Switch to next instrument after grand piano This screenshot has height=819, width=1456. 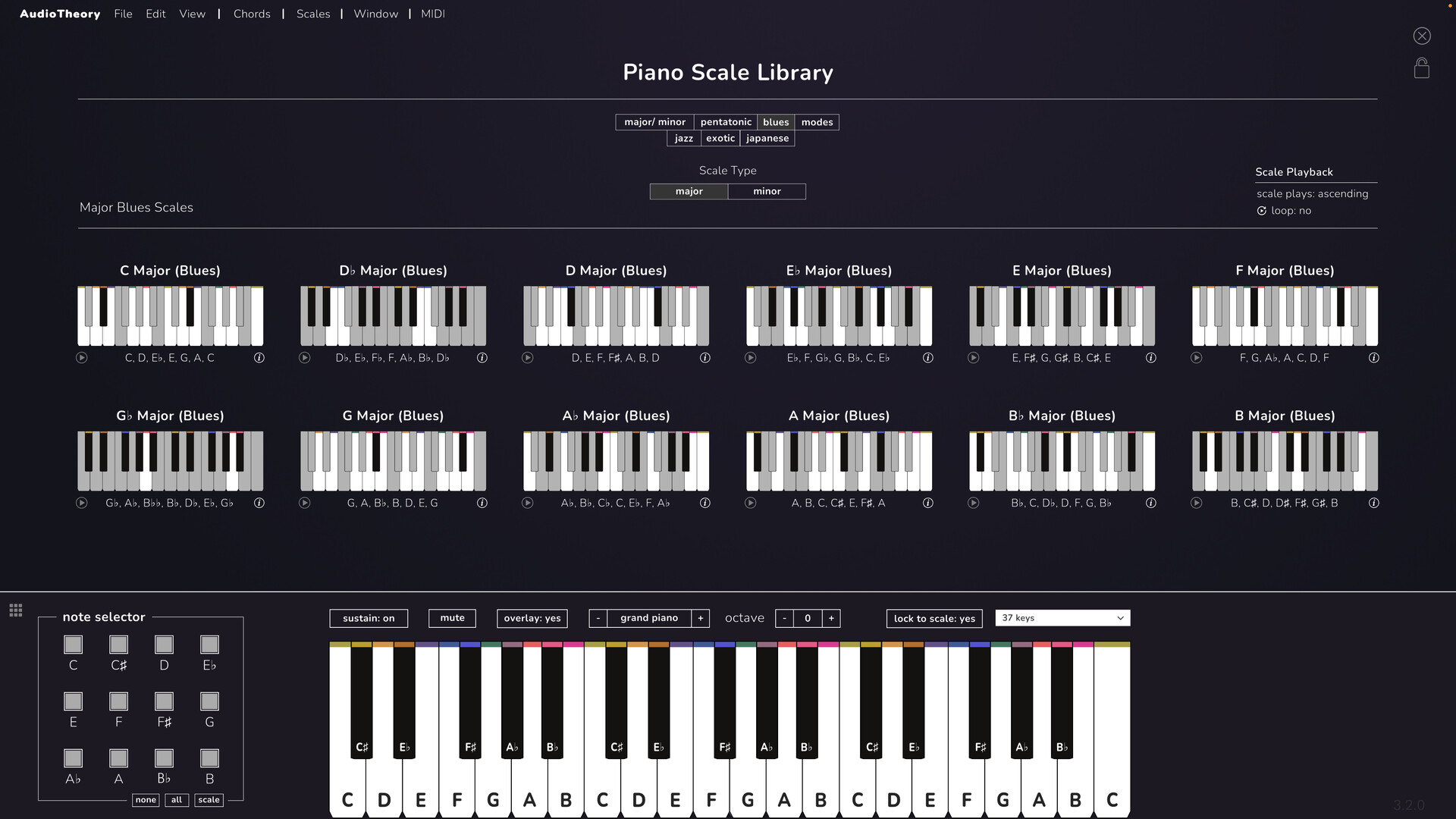coord(701,619)
